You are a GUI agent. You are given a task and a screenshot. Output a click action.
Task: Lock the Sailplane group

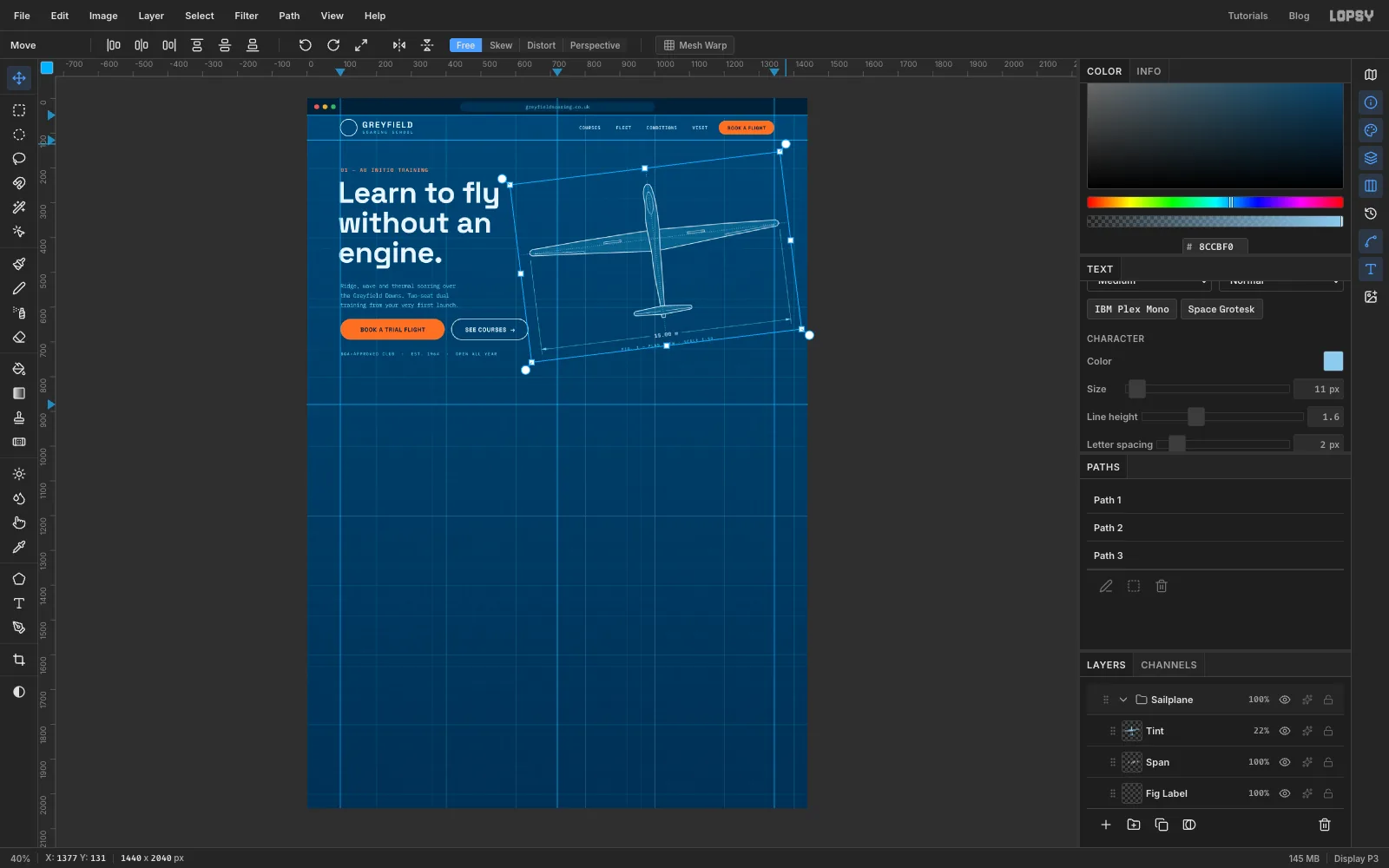coord(1328,700)
